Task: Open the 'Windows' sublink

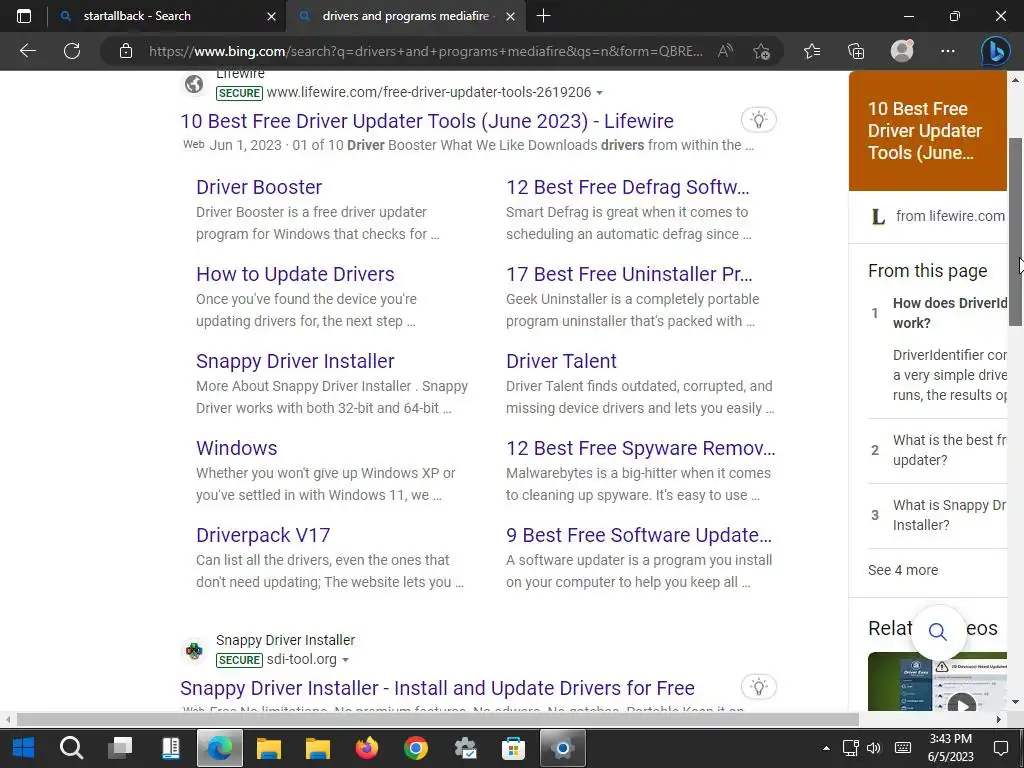Action: 236,447
